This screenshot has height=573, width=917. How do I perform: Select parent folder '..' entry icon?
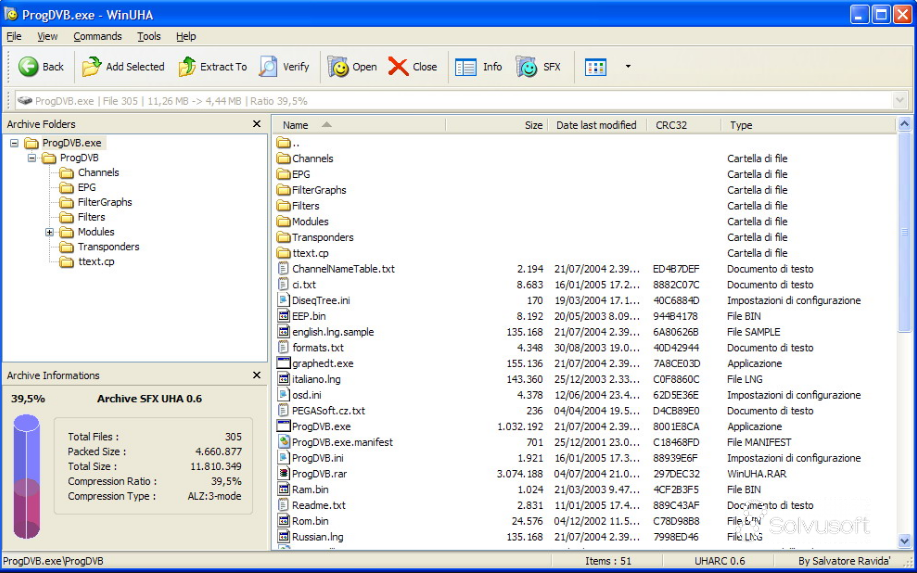284,143
